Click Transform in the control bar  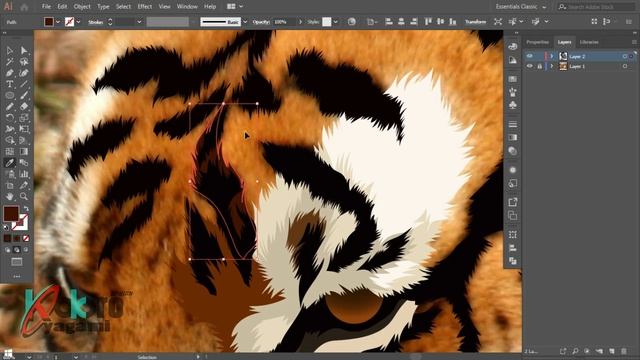point(476,22)
